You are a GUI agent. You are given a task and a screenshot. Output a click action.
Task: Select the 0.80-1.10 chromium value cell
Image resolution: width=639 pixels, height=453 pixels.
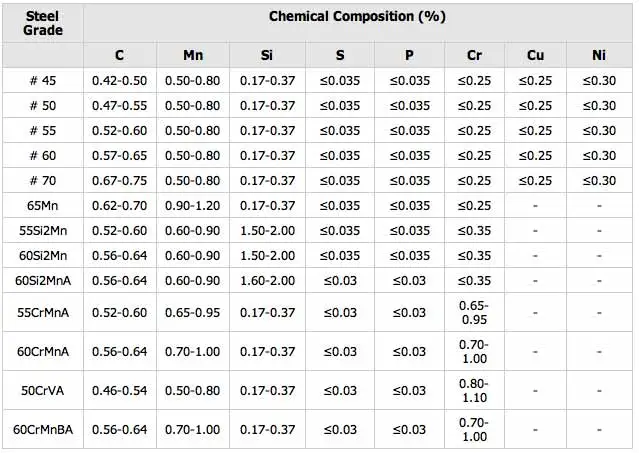click(x=474, y=391)
